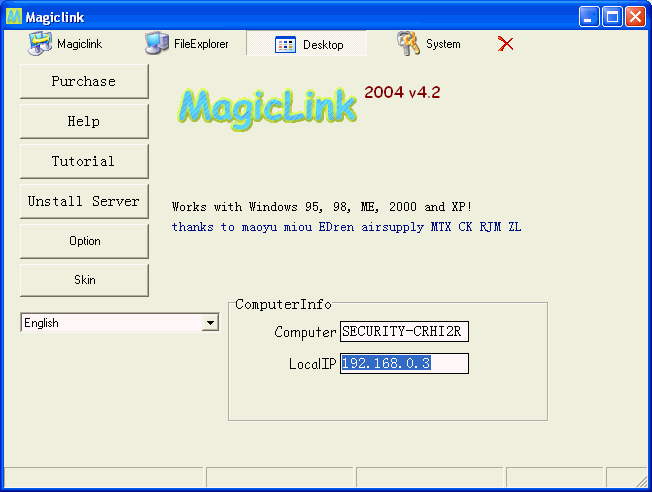Focus the LocalIP address field
652x492 pixels.
click(x=404, y=363)
